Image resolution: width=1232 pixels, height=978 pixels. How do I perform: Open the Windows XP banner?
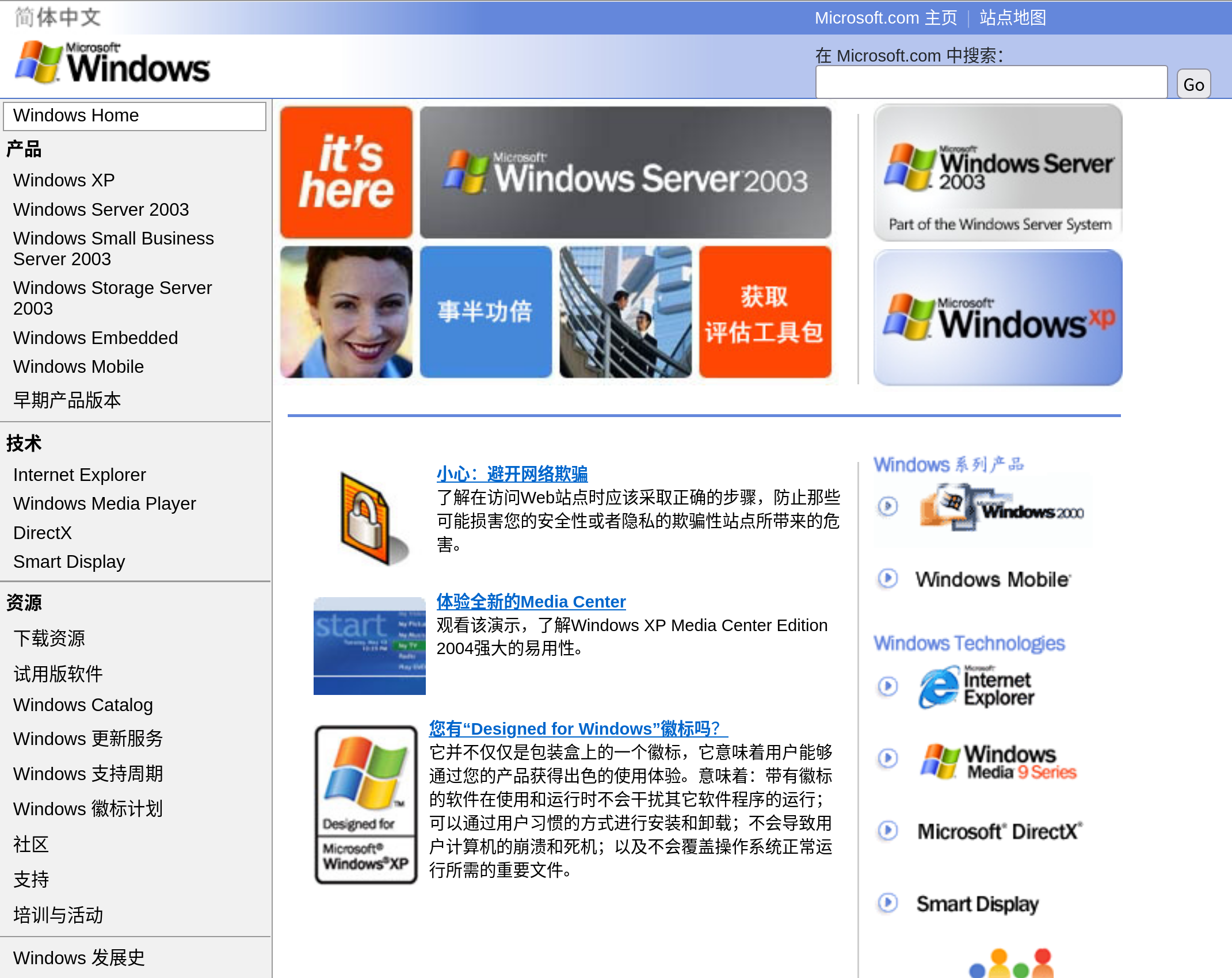[x=997, y=318]
